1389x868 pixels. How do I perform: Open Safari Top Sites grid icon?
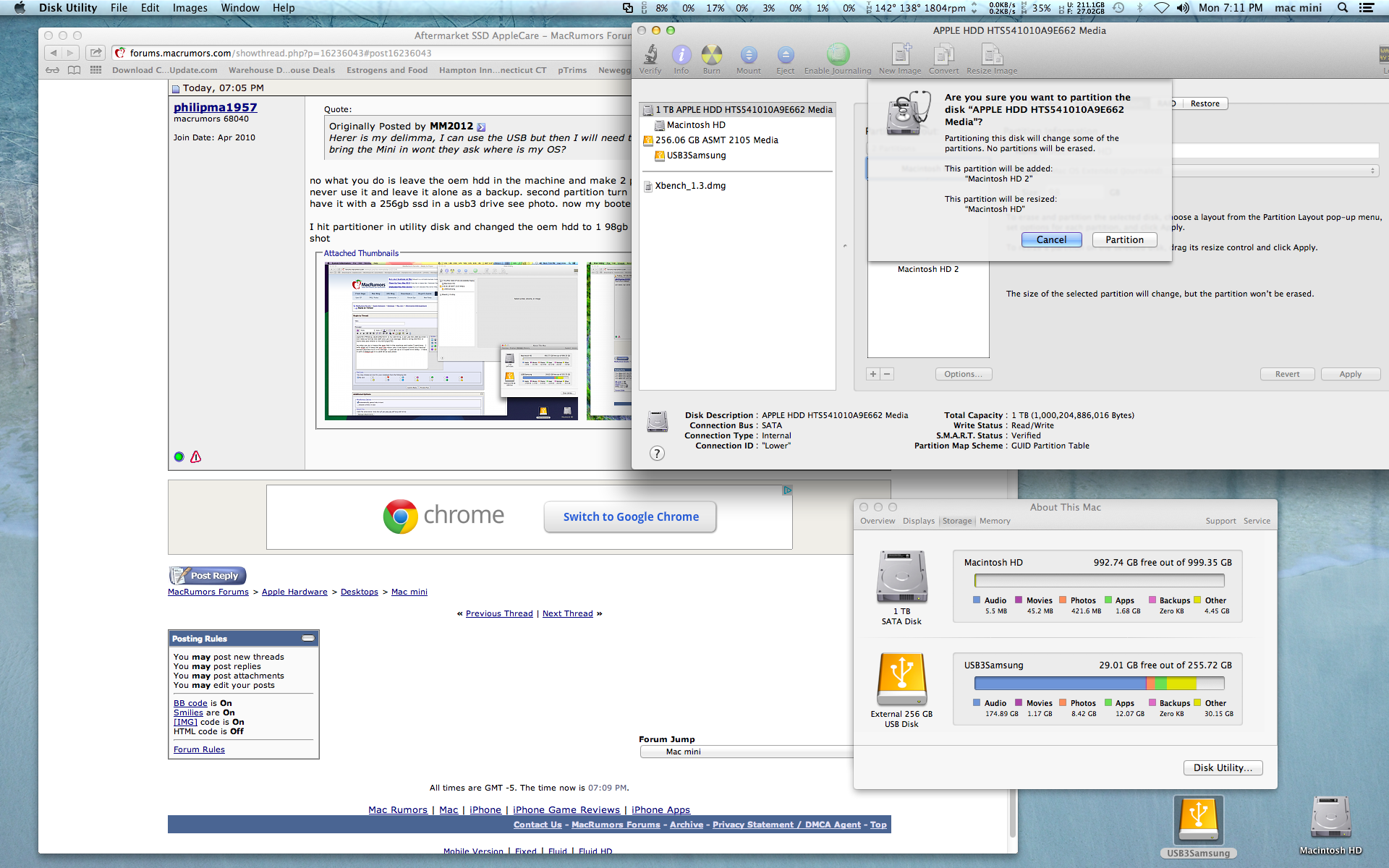click(x=95, y=70)
